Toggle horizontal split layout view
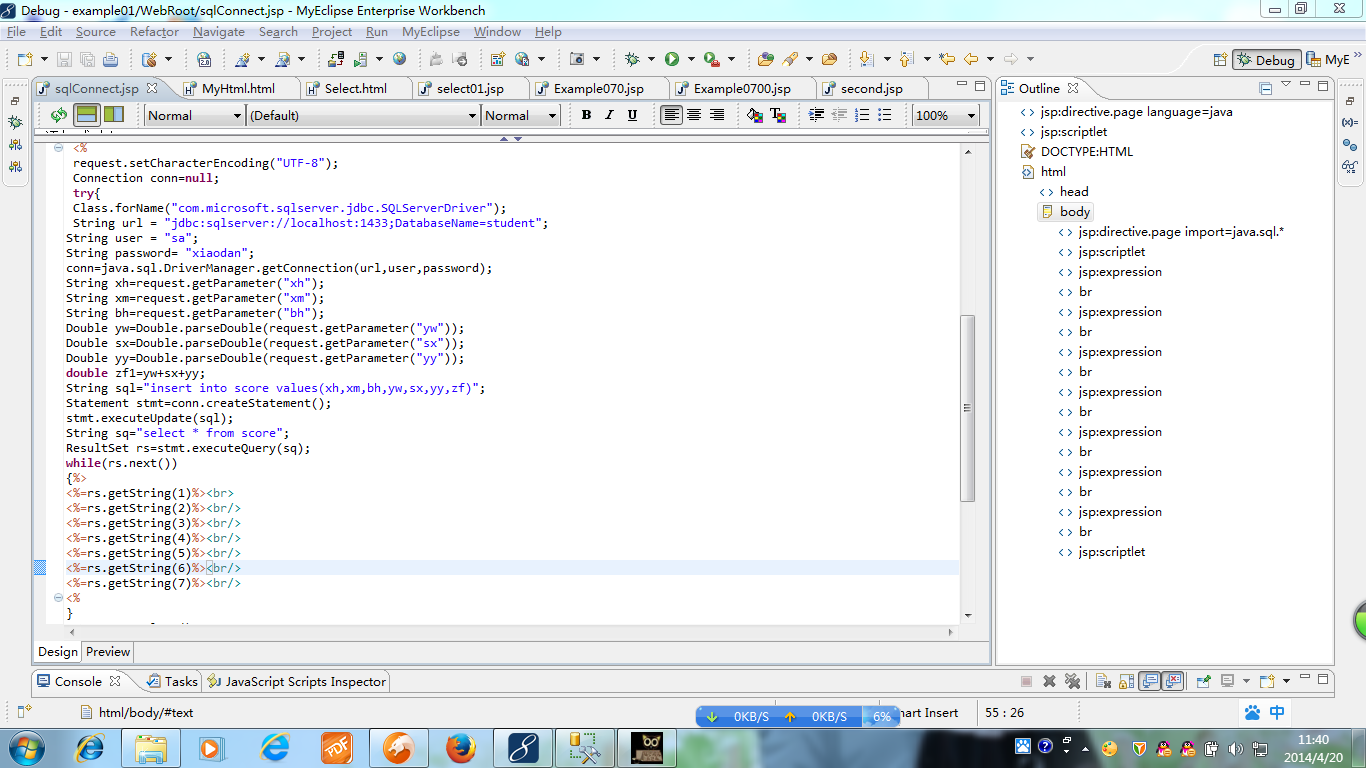1366x768 pixels. (87, 115)
